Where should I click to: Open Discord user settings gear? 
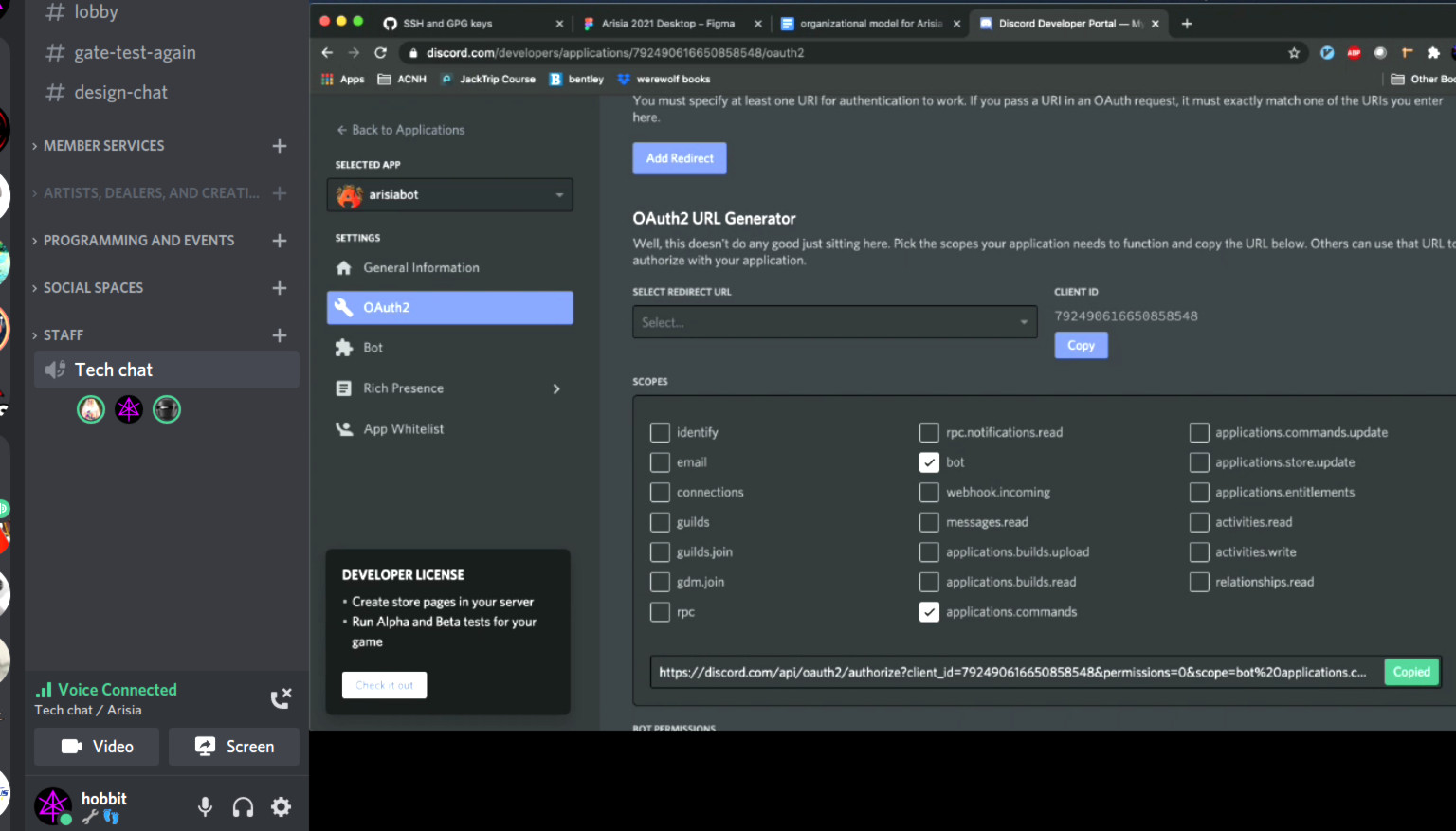281,806
